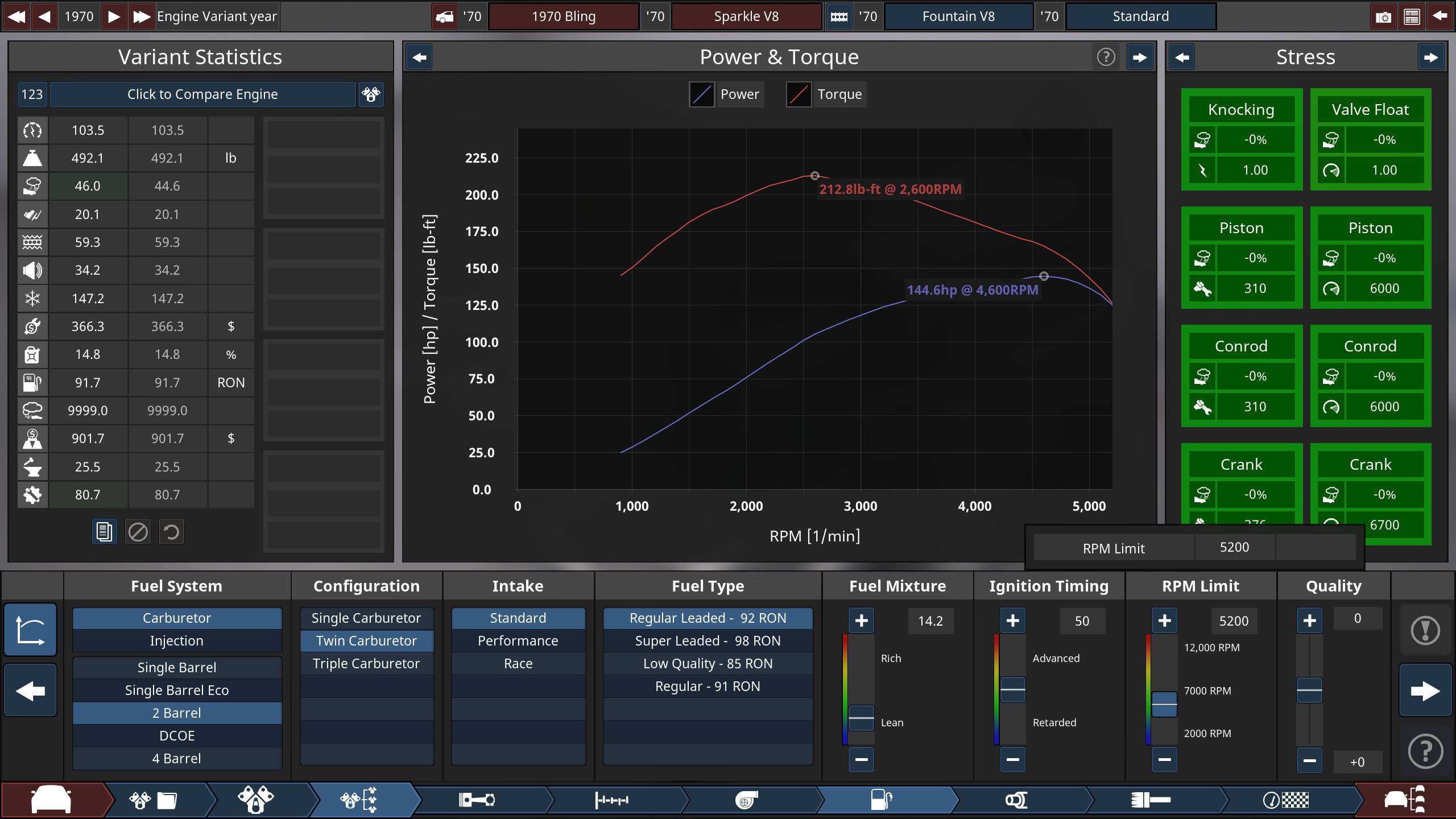
Task: Open the engine comparison selector icon
Action: (371, 94)
